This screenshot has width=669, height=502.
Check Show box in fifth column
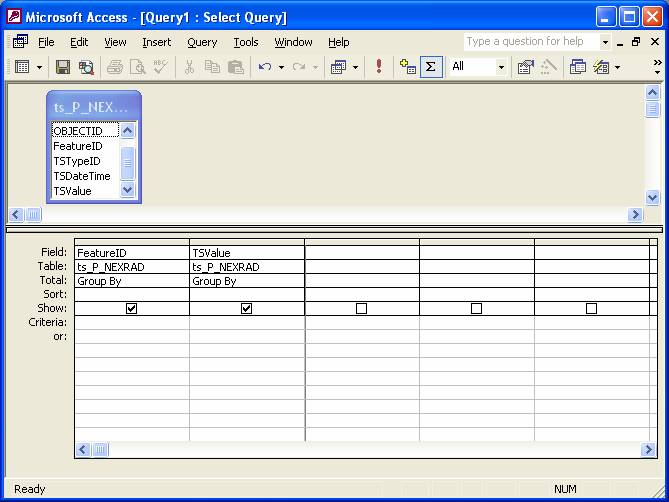[x=591, y=308]
